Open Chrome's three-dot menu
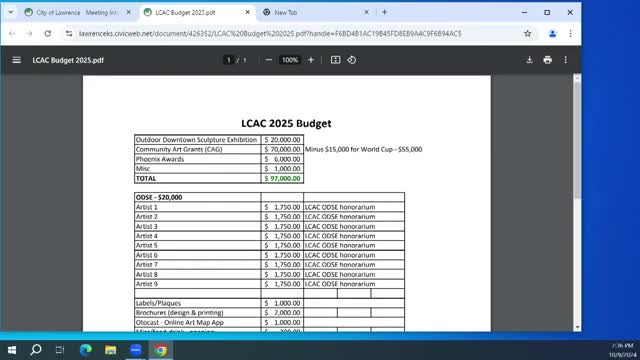The image size is (640, 360). [571, 33]
